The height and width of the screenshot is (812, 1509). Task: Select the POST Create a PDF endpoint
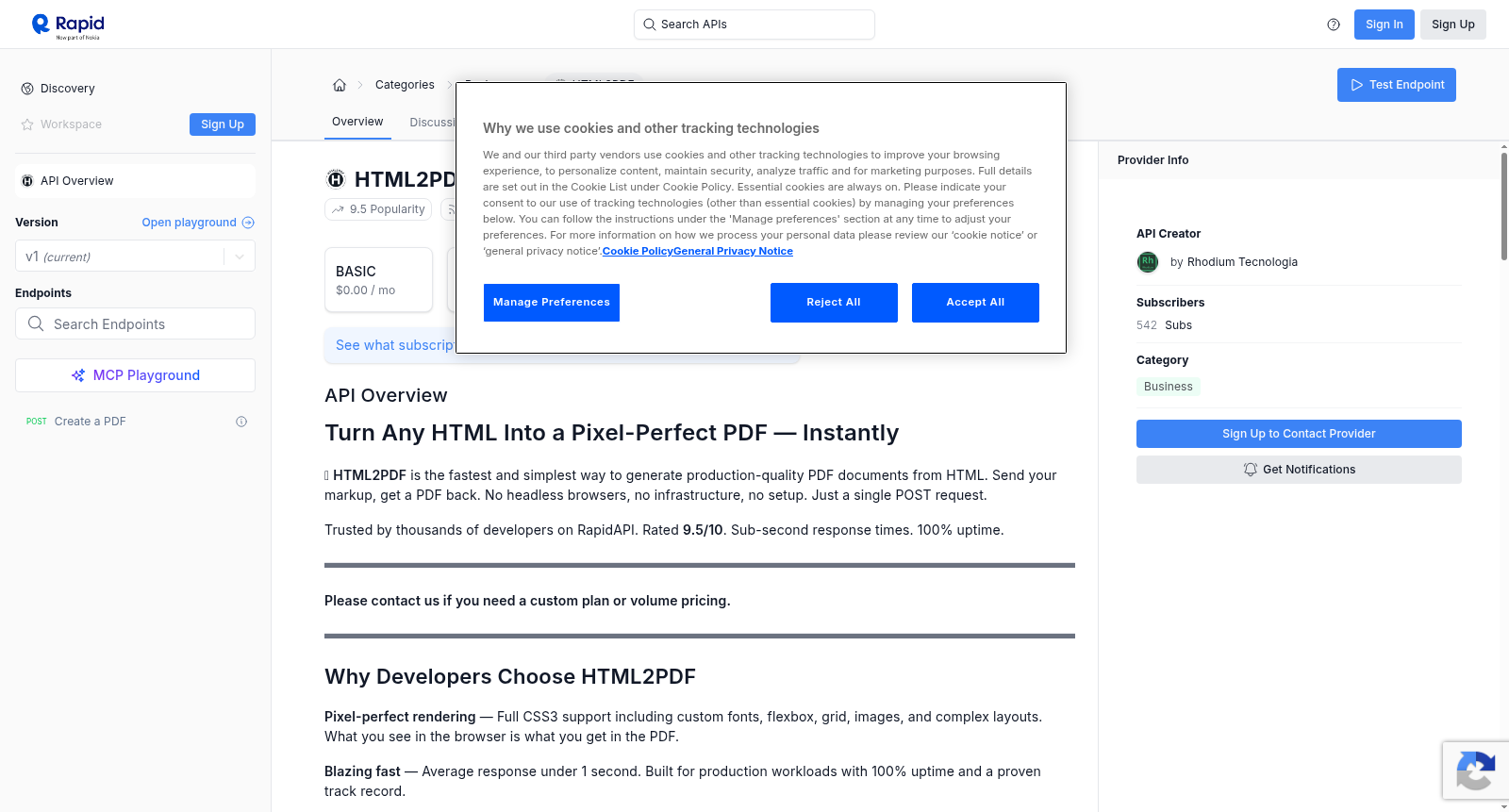pos(135,422)
